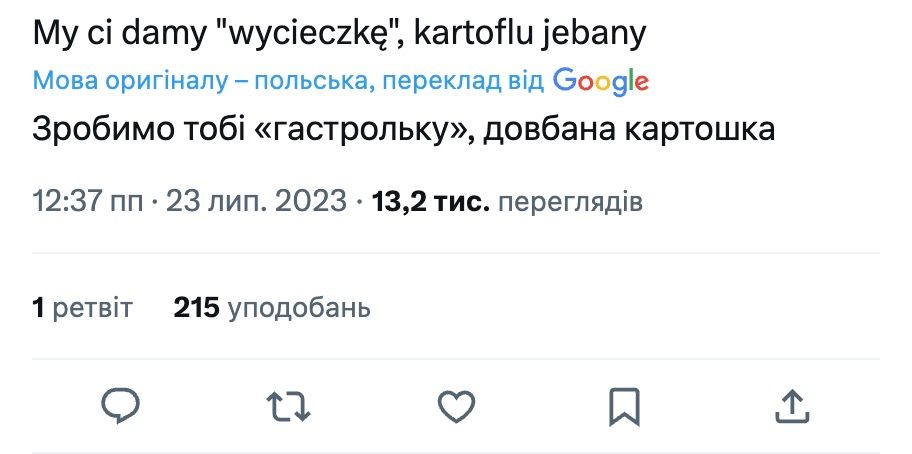The width and height of the screenshot is (912, 454).
Task: Click the "23 лип. 2023" date
Action: (x=256, y=203)
